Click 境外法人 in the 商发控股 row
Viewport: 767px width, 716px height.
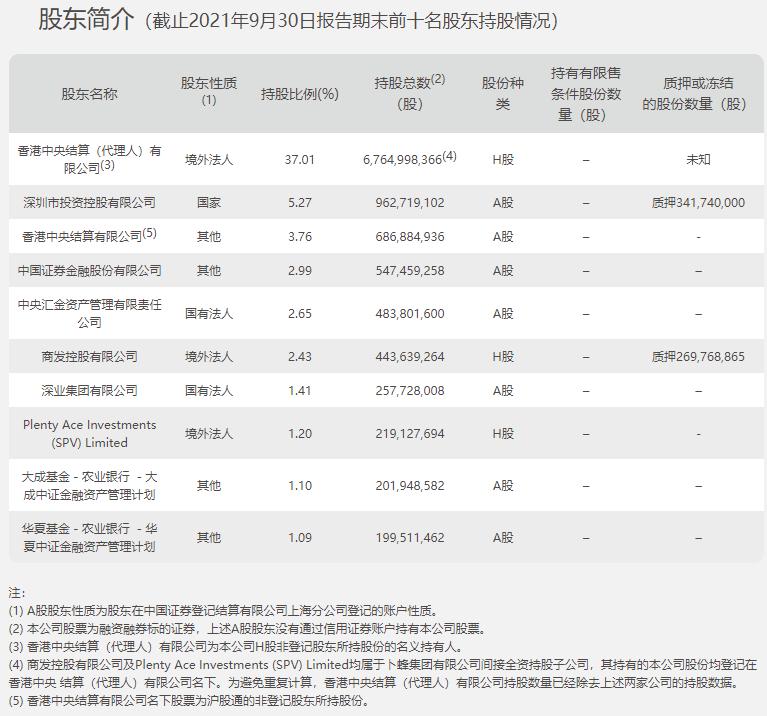209,357
